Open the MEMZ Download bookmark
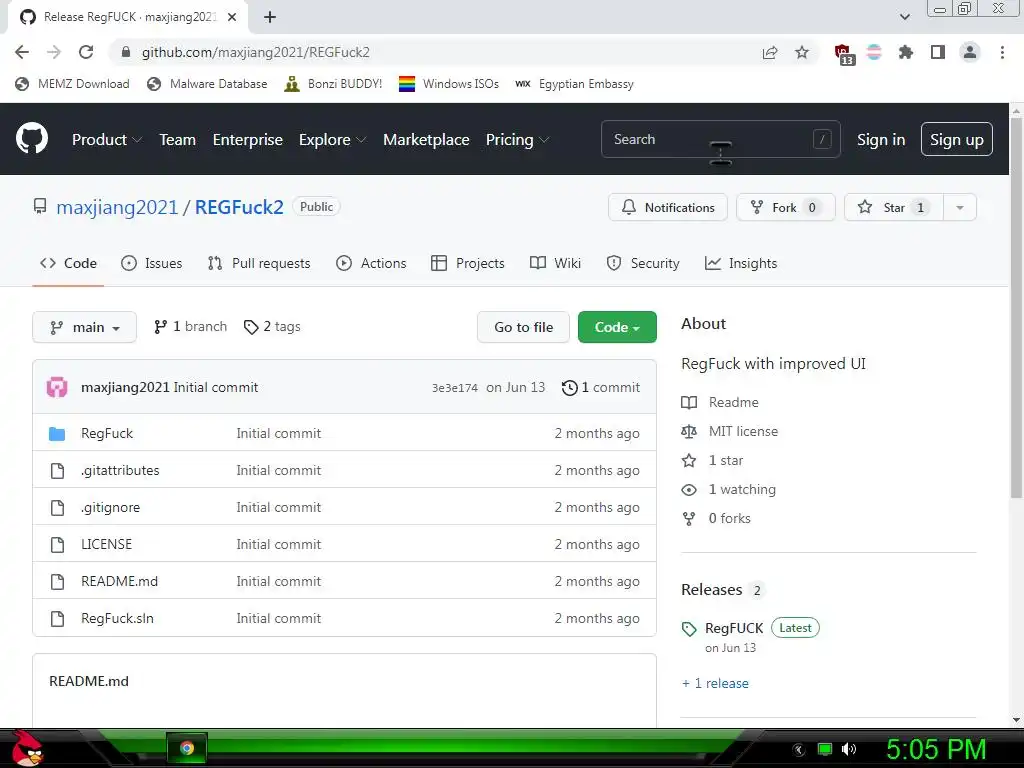Screen dimensions: 1024x768 pyautogui.click(x=72, y=84)
